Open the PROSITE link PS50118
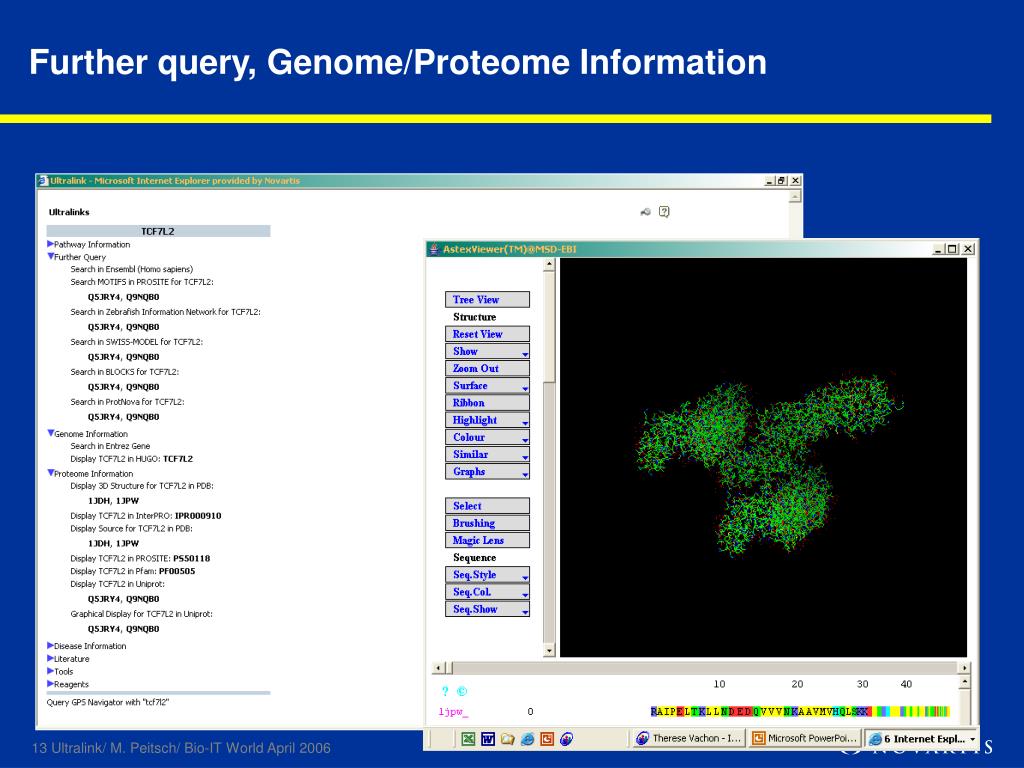The width and height of the screenshot is (1024, 768). [x=191, y=558]
